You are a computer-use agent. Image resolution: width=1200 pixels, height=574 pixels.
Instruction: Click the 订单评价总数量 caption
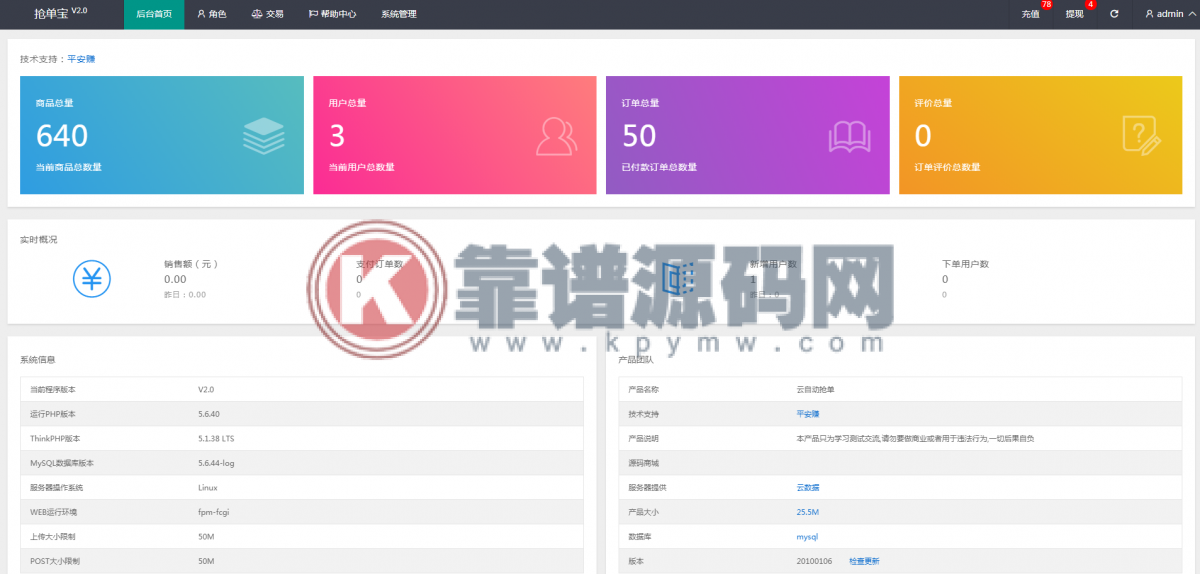(x=947, y=167)
